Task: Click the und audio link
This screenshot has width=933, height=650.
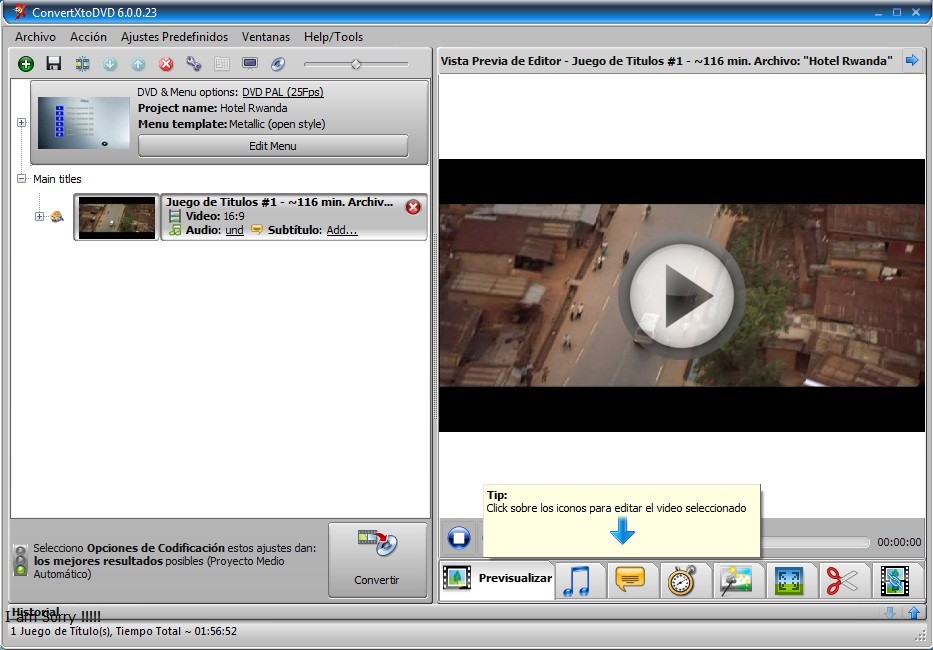Action: click(x=234, y=230)
